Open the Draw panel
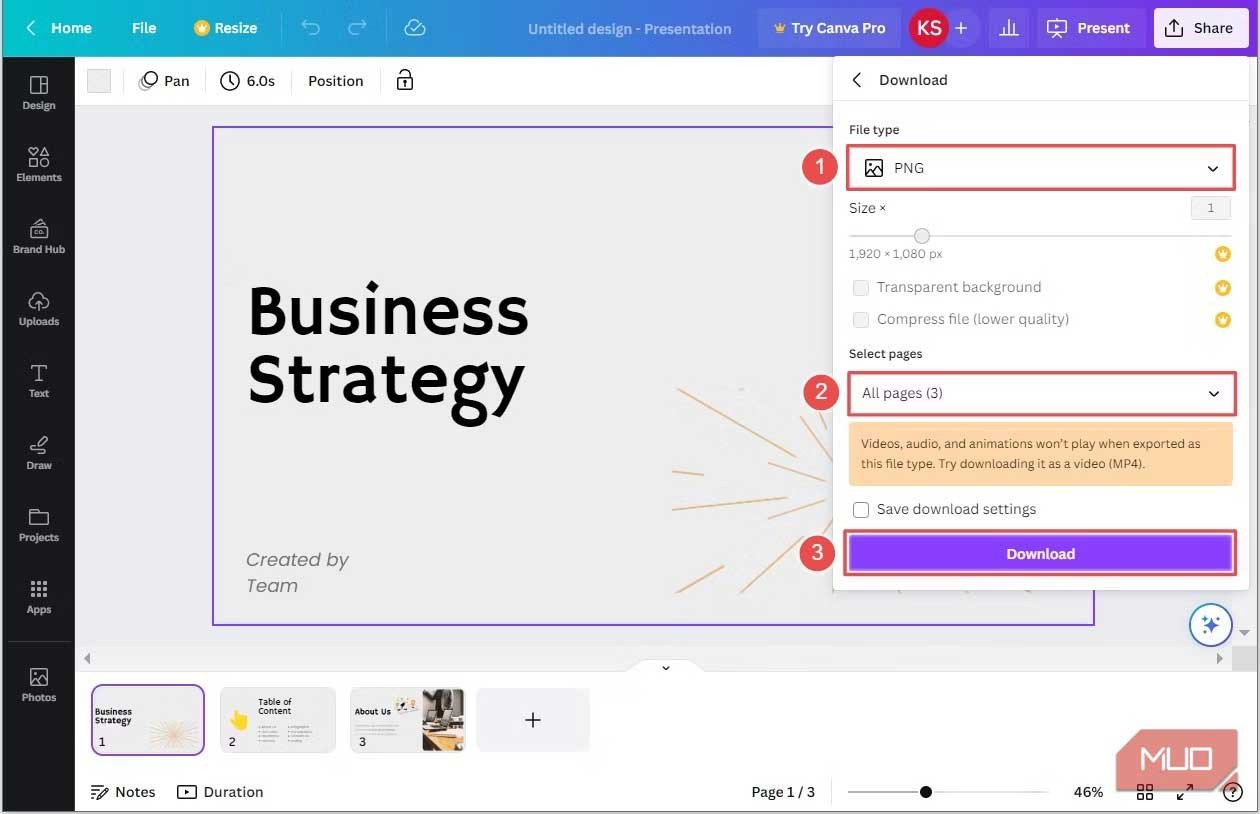The width and height of the screenshot is (1260, 814). [x=38, y=450]
